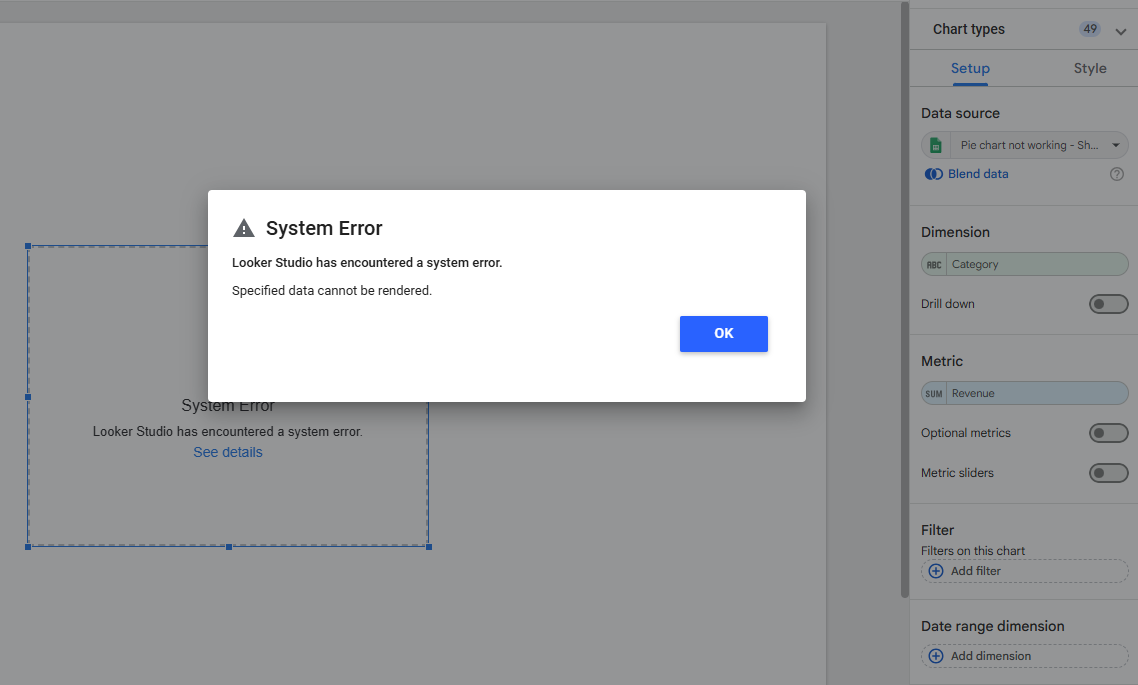Image resolution: width=1138 pixels, height=685 pixels.
Task: Dismiss the System Error with OK
Action: pyautogui.click(x=723, y=333)
